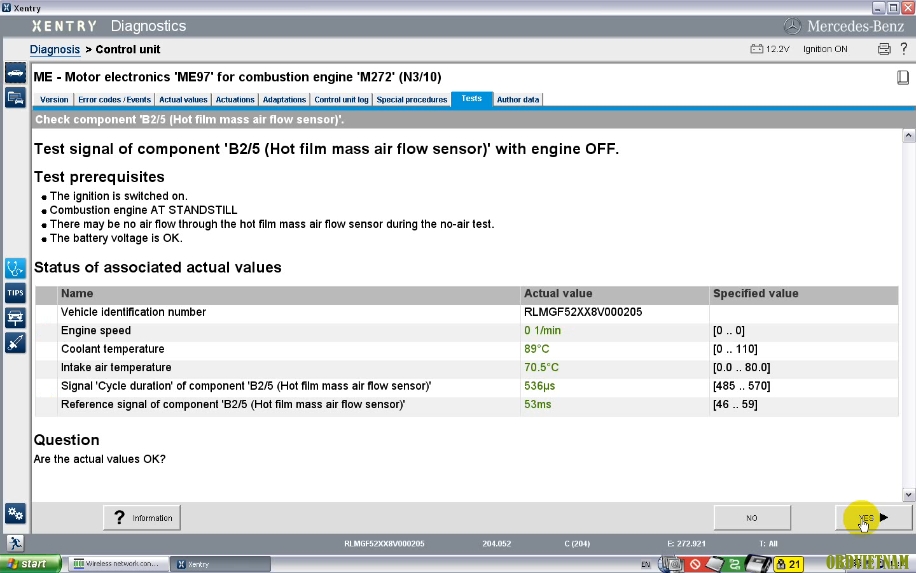Image resolution: width=916 pixels, height=573 pixels.
Task: Click status bar entry C (204)
Action: pos(577,544)
